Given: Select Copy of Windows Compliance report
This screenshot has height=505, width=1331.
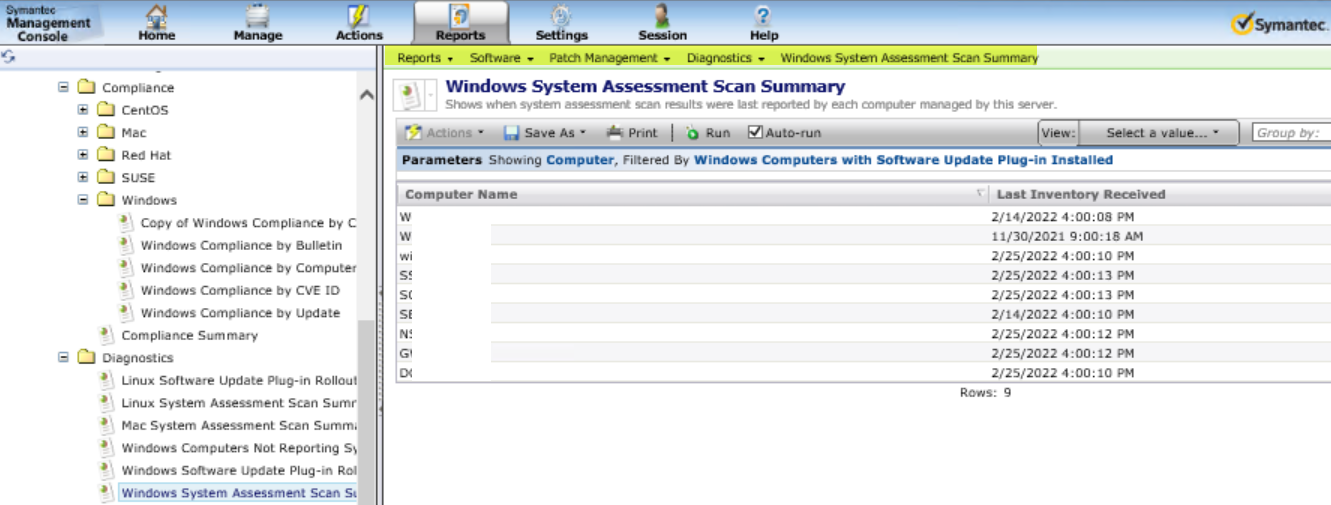Looking at the screenshot, I should (248, 223).
